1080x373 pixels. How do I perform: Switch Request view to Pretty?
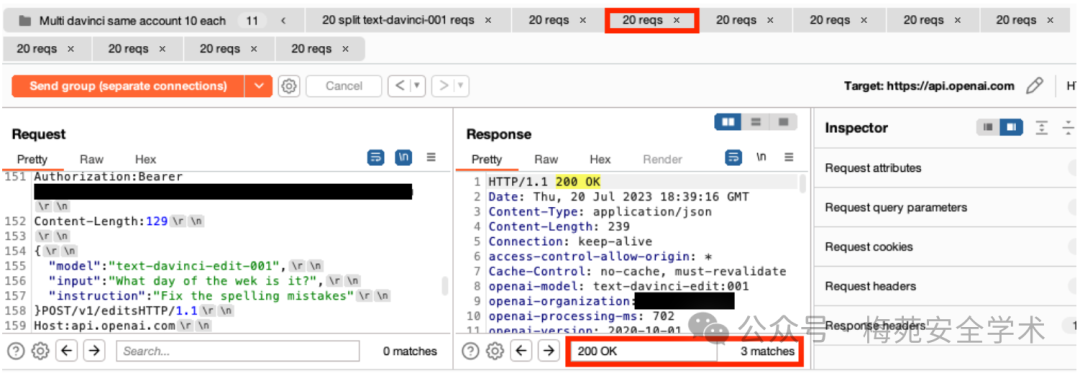(x=32, y=159)
